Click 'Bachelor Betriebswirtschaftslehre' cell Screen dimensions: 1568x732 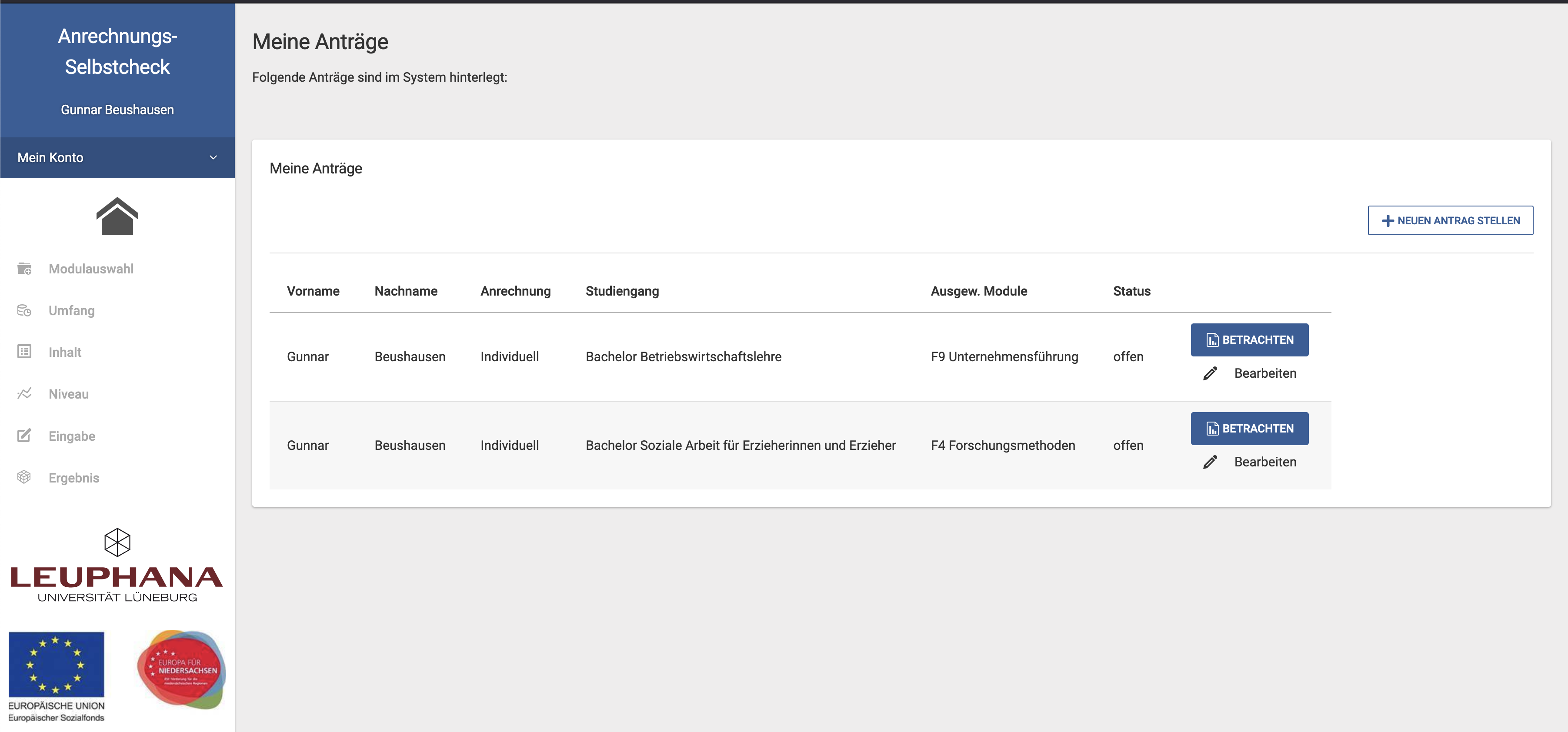click(x=683, y=356)
